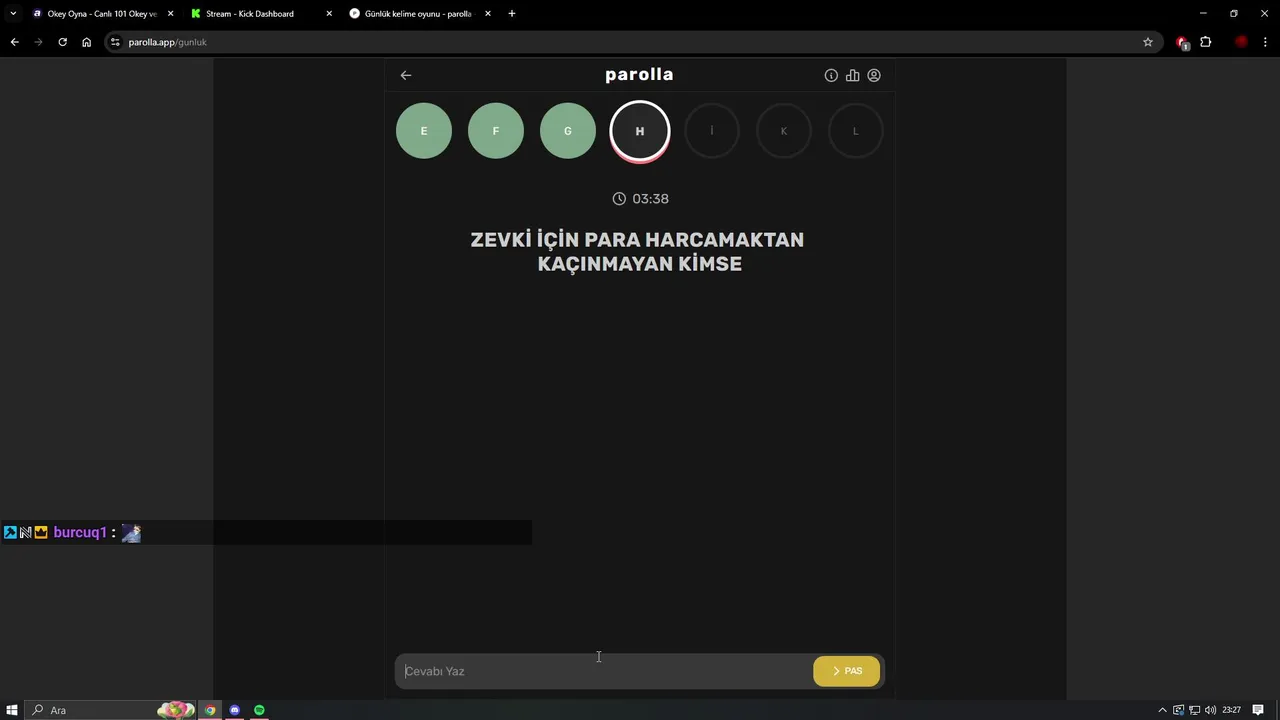The height and width of the screenshot is (720, 1280).
Task: Select the letter İ circle
Action: (x=712, y=131)
